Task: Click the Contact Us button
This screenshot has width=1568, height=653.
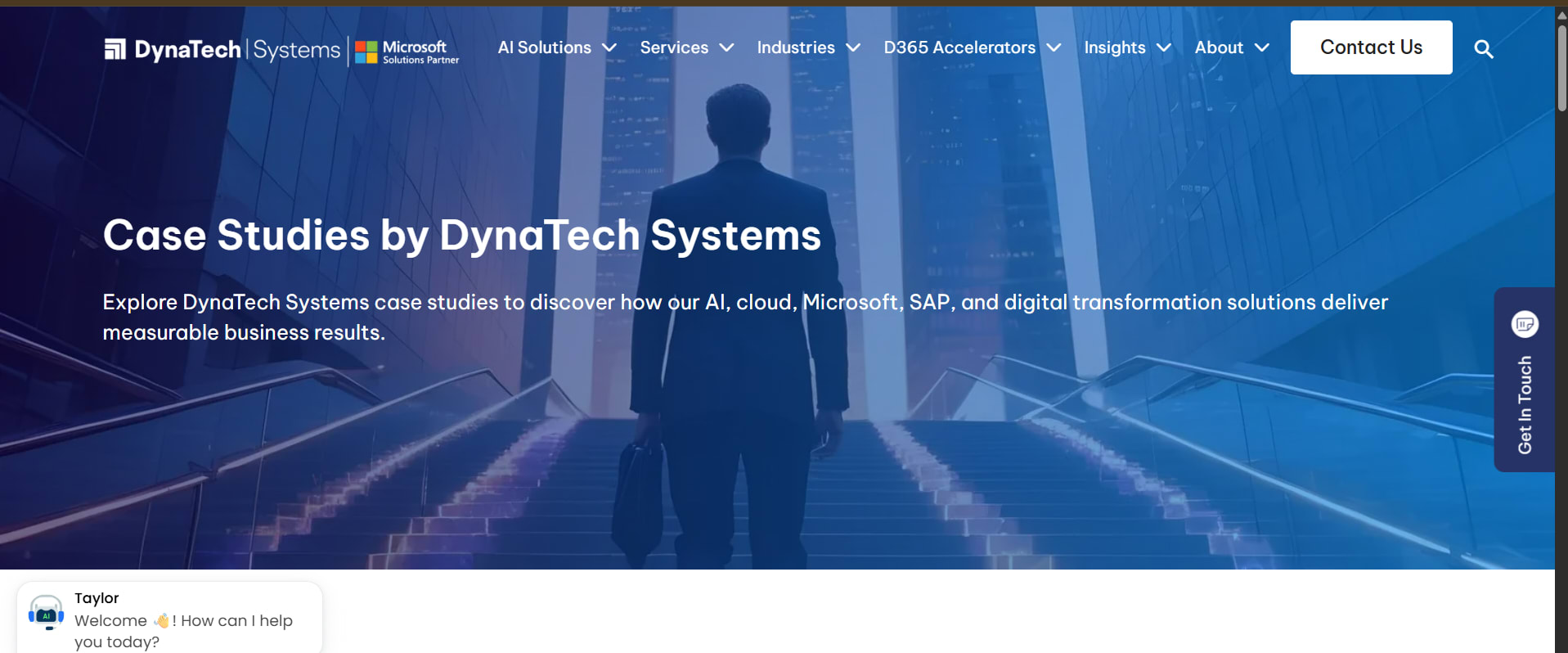Action: 1371,47
